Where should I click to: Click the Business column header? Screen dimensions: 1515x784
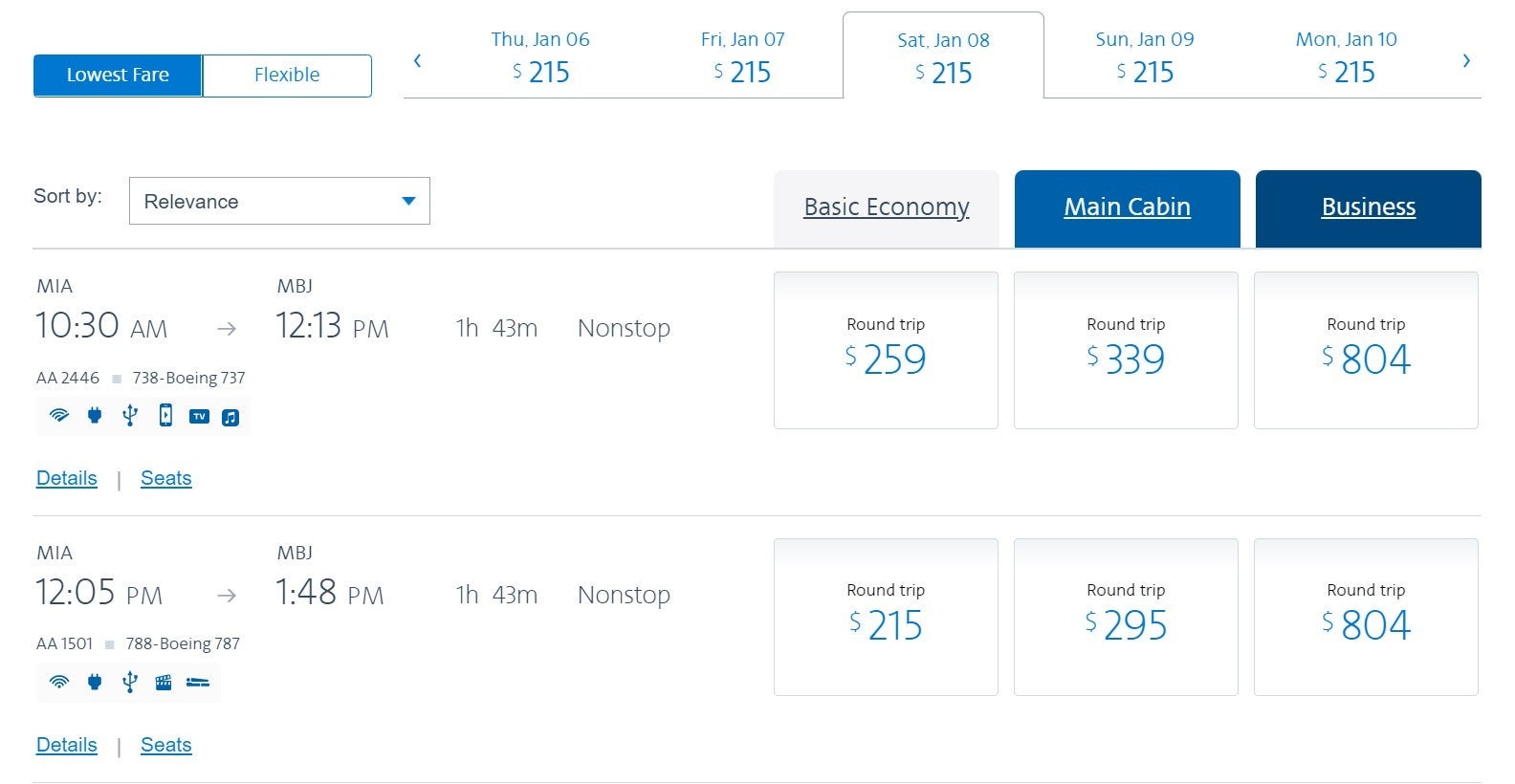[1368, 207]
